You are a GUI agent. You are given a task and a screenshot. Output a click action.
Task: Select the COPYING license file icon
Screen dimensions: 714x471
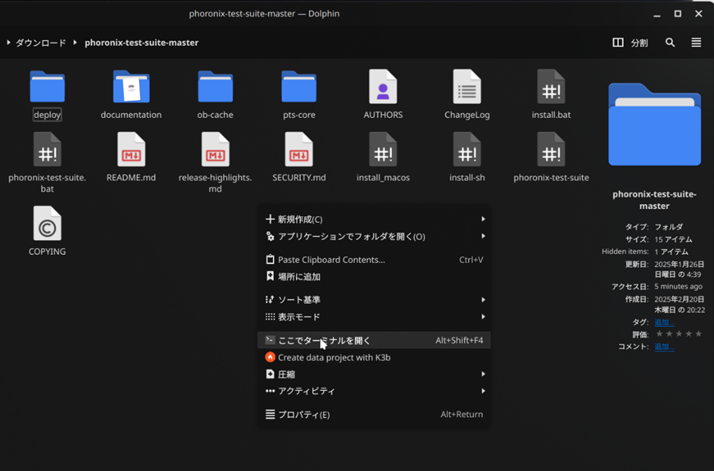point(47,223)
